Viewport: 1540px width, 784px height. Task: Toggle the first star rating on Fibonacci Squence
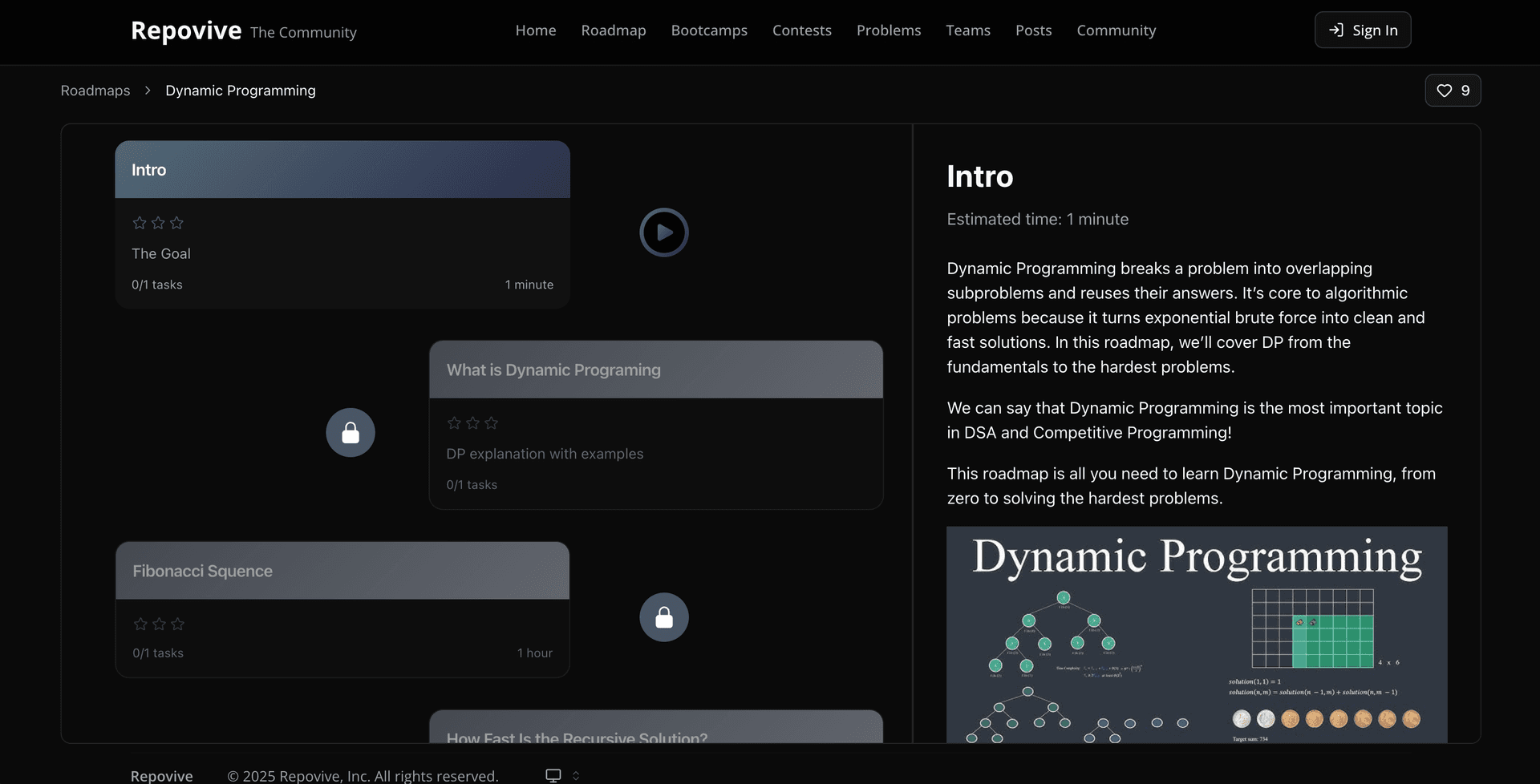140,624
